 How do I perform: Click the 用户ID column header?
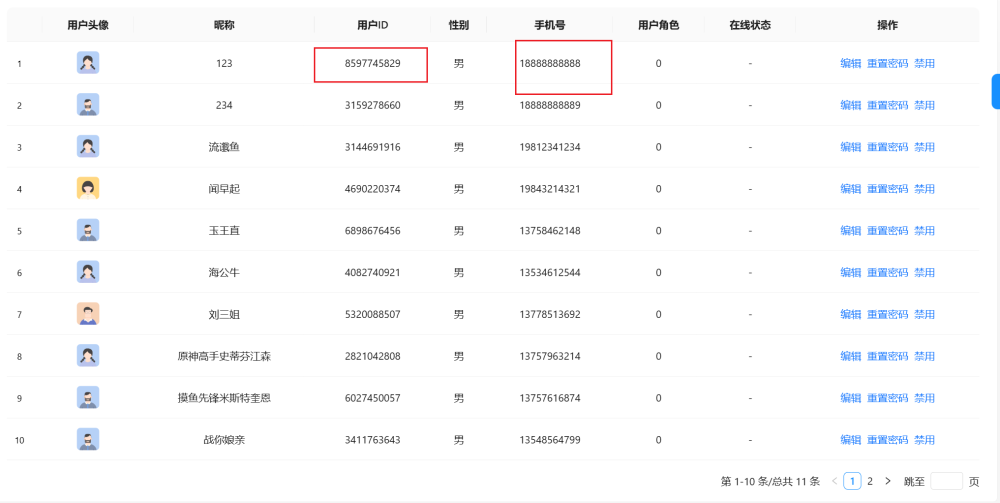[372, 25]
